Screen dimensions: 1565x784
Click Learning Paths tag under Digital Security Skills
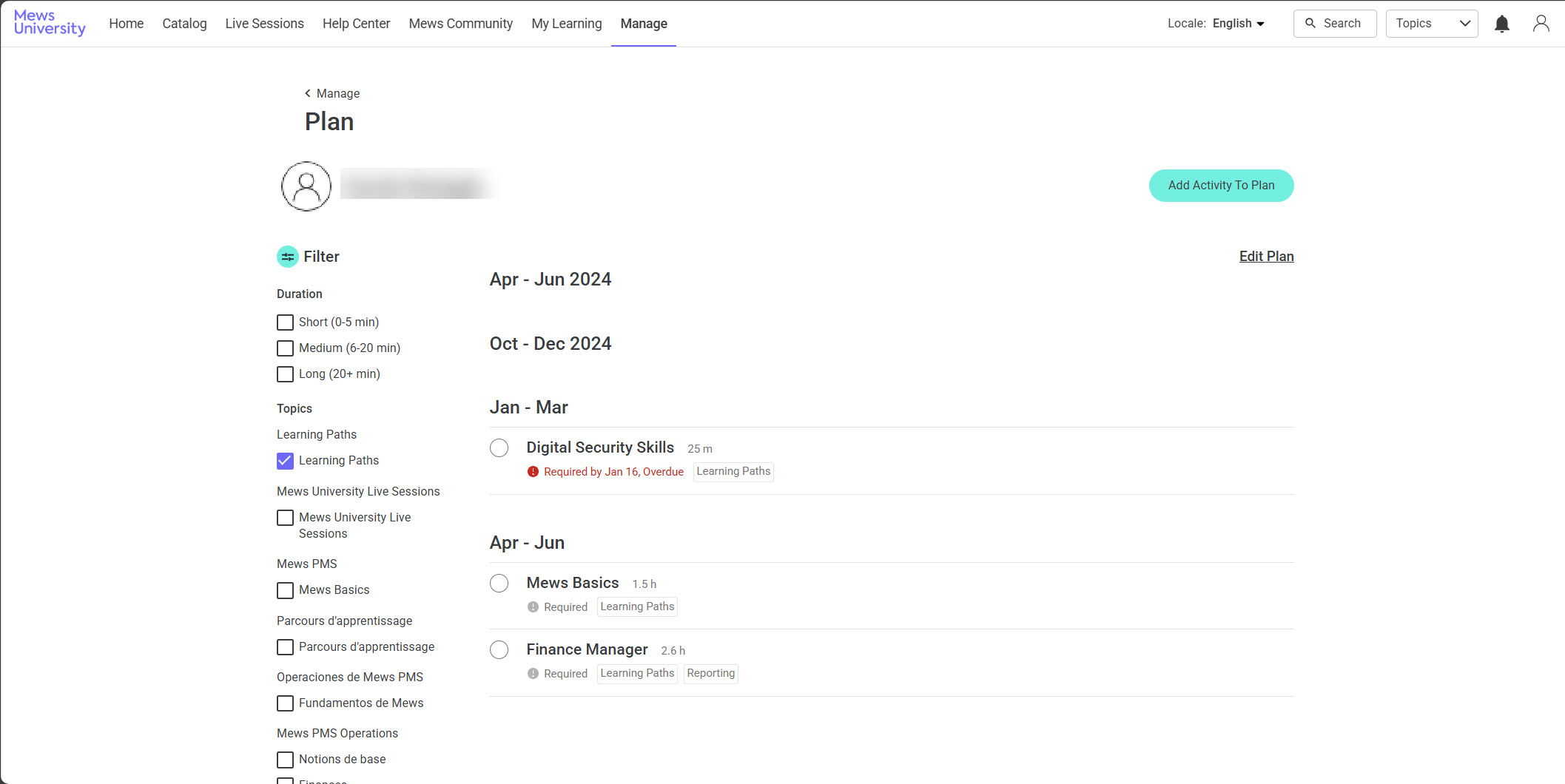pos(733,472)
